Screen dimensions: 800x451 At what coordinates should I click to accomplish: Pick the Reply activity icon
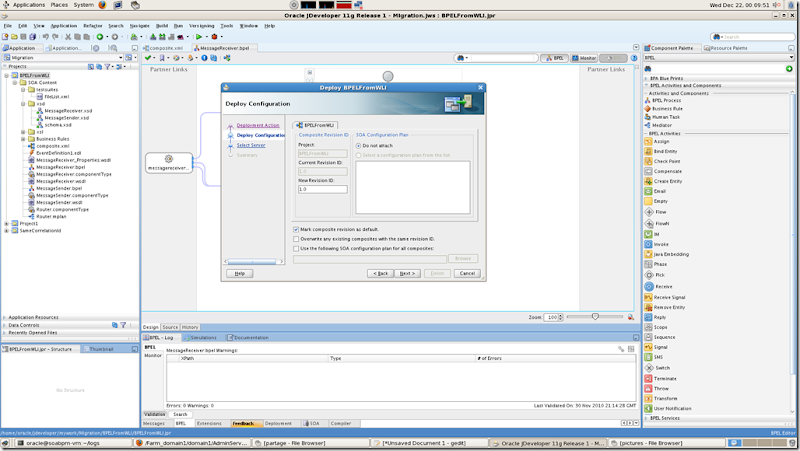[x=648, y=317]
